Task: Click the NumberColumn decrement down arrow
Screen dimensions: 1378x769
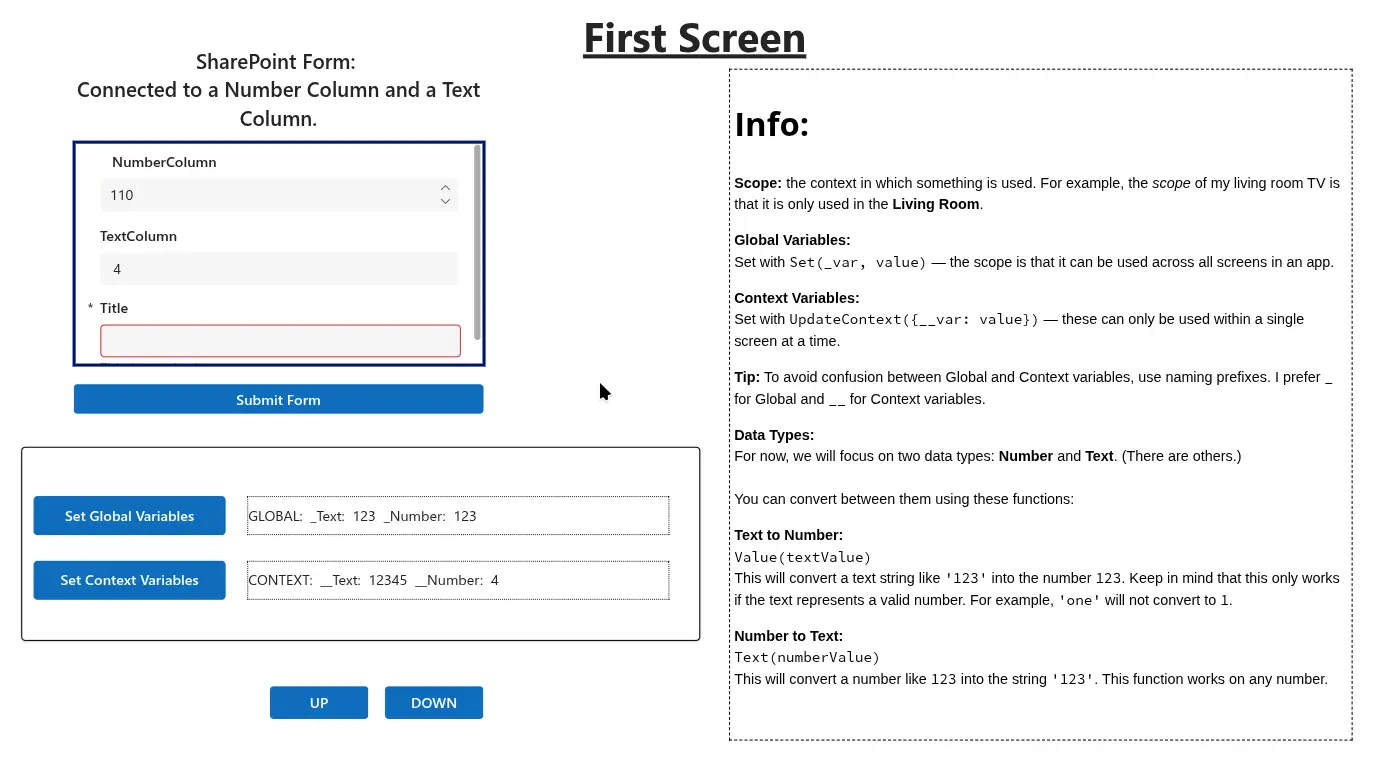Action: click(x=445, y=202)
